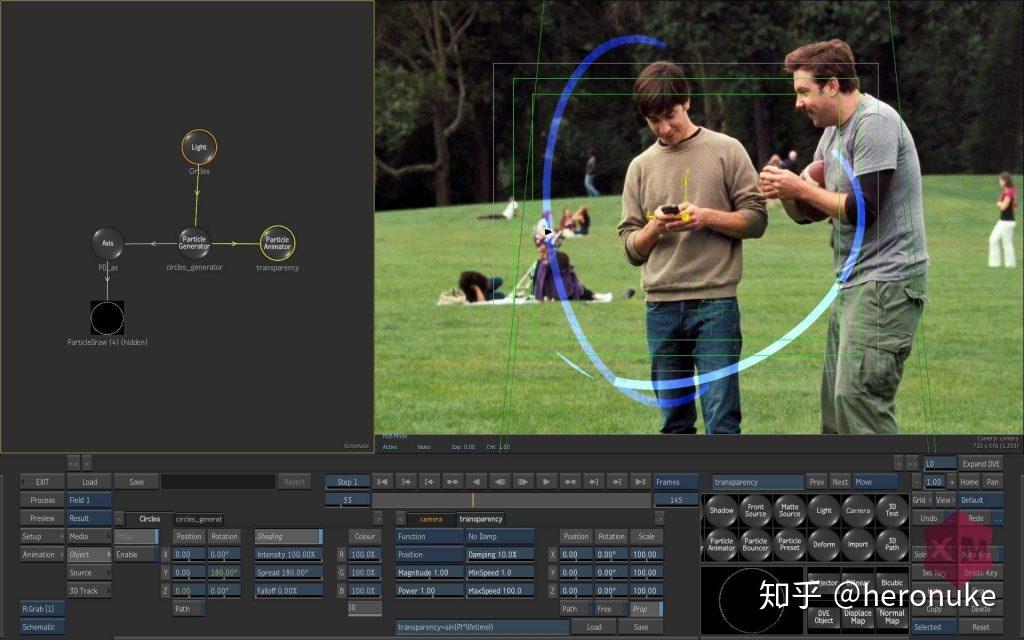Open the Schematic view box

pos(42,627)
